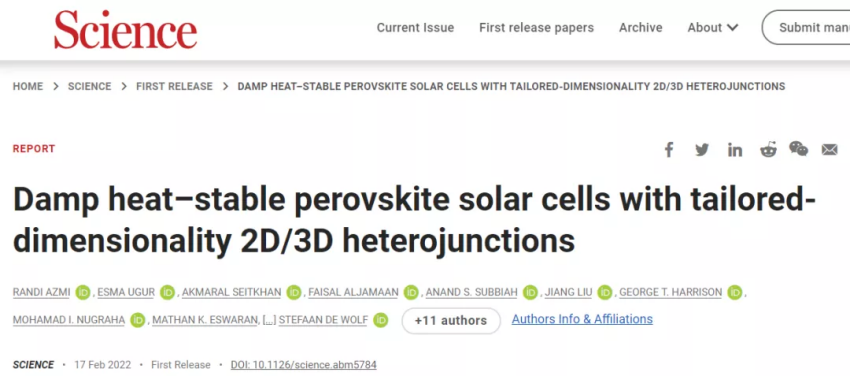Share via WeChat icon
The image size is (851, 376).
click(x=798, y=149)
